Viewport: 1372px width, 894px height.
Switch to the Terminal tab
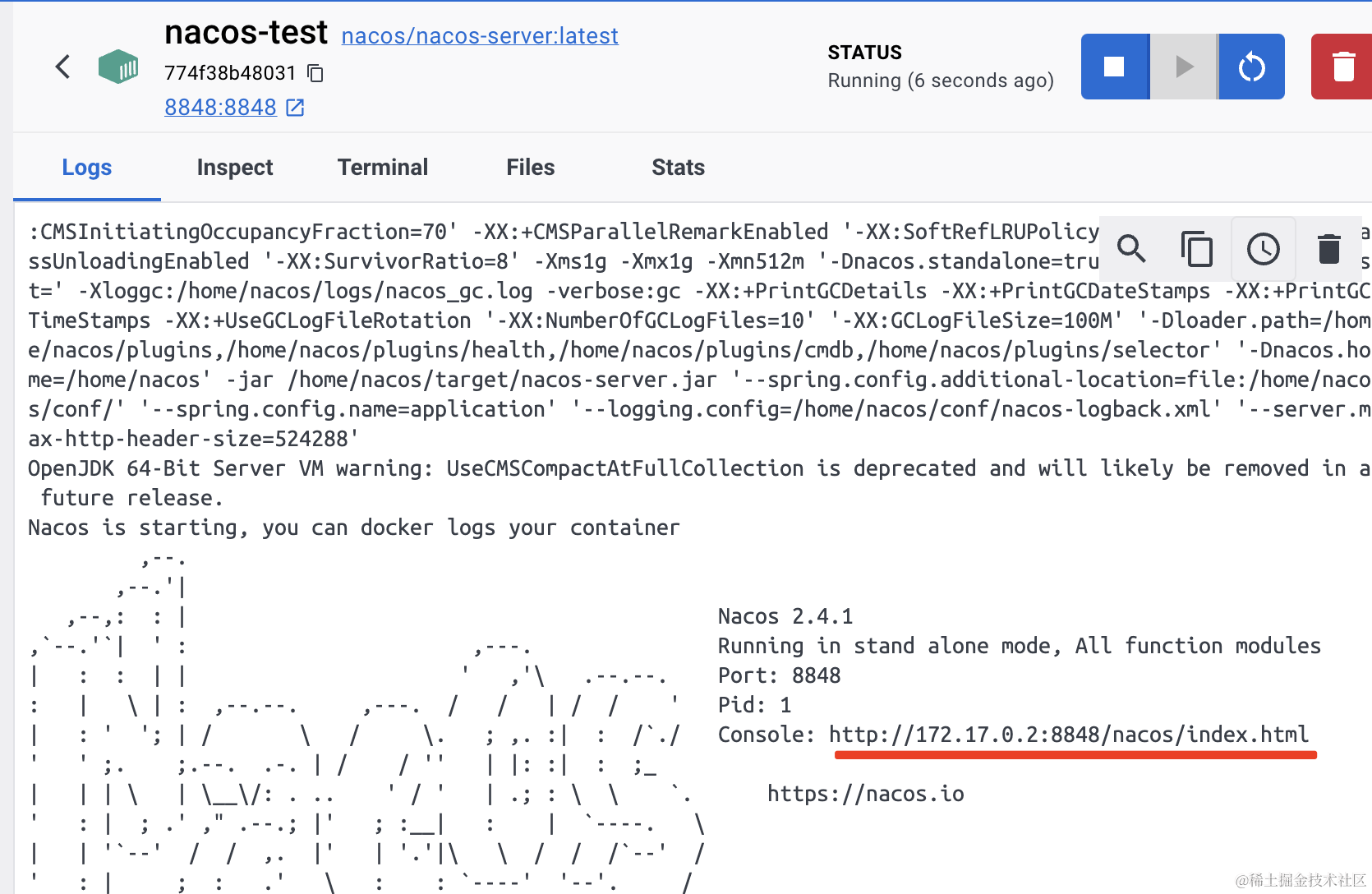383,168
